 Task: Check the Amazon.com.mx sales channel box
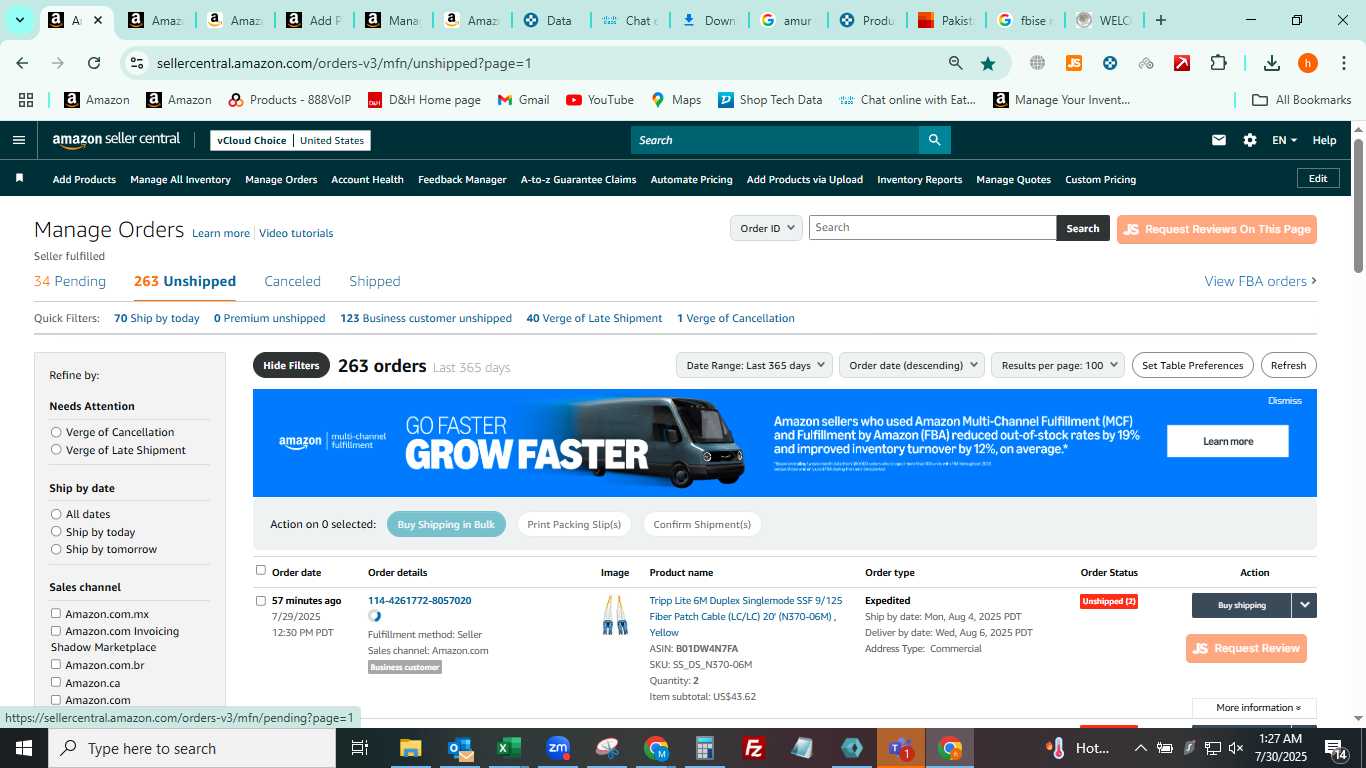click(x=56, y=613)
